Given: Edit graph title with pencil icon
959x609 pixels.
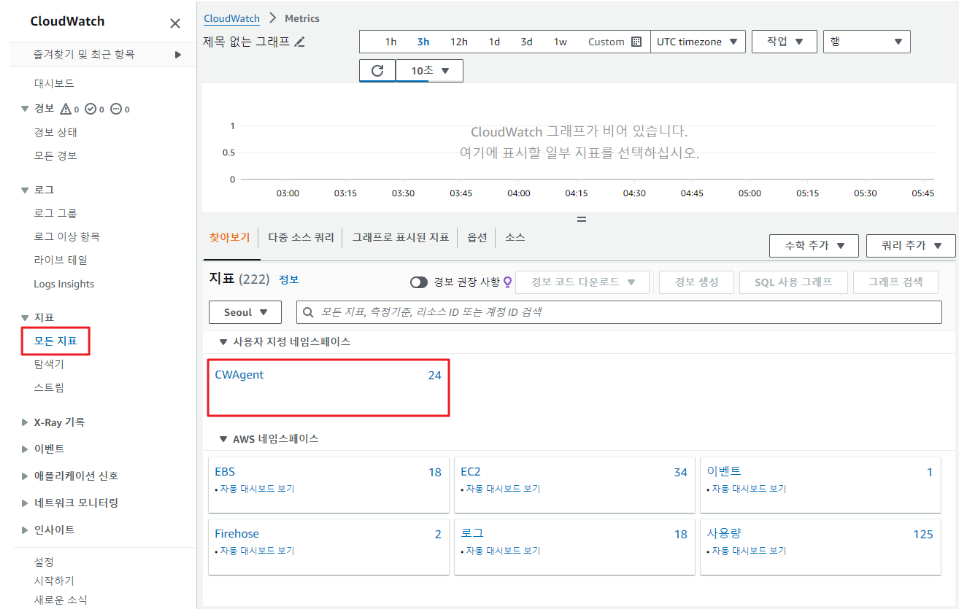Looking at the screenshot, I should click(300, 42).
